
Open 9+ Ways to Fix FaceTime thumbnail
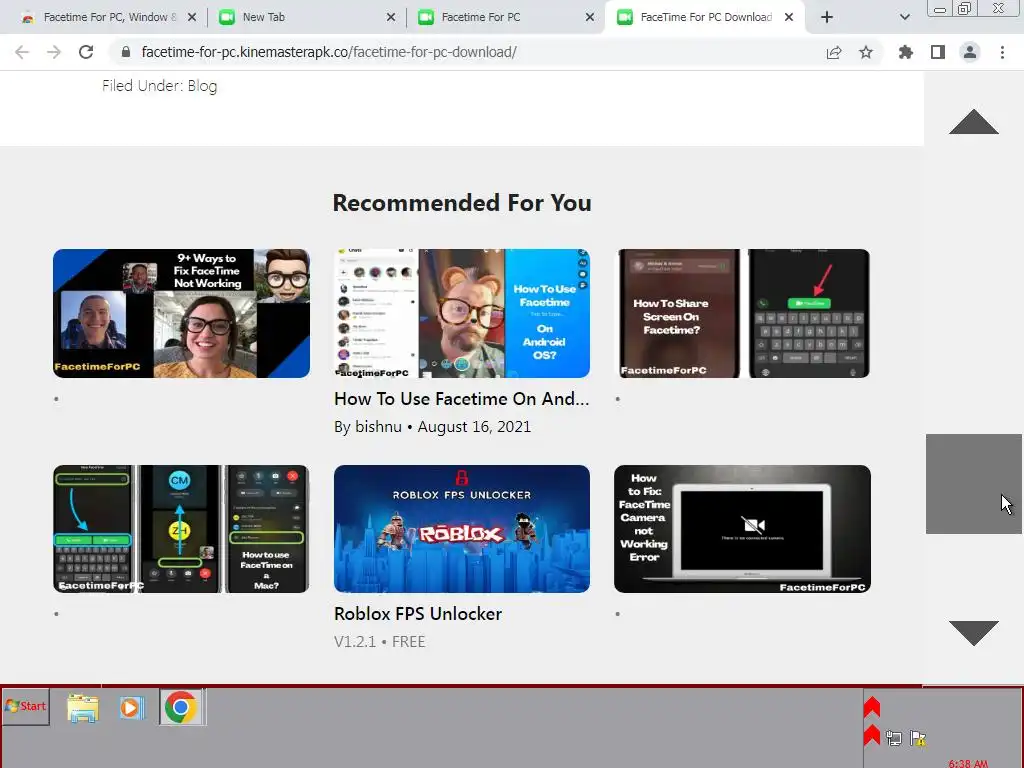[182, 313]
